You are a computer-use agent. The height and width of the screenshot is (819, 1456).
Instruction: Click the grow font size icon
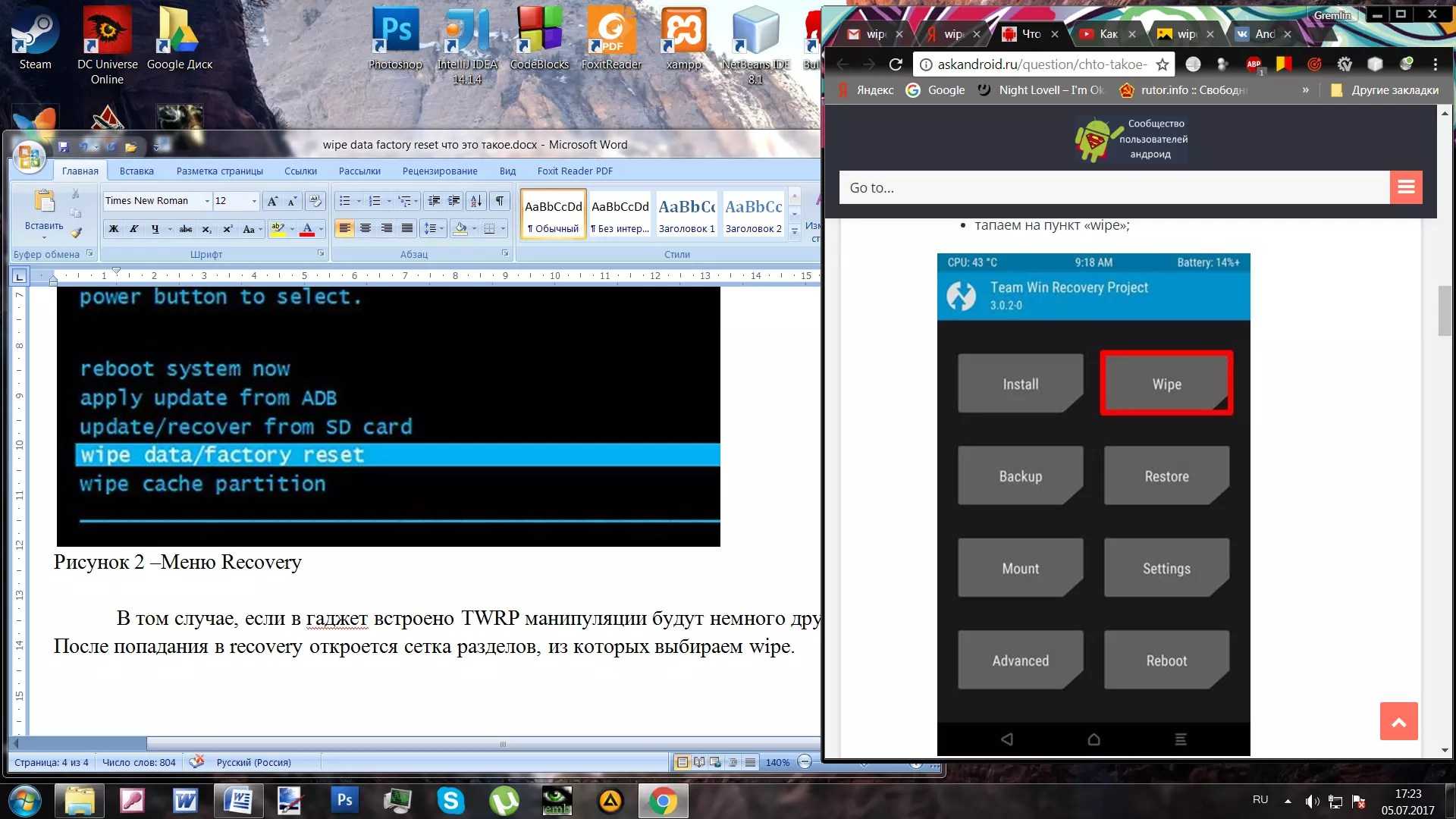tap(272, 201)
